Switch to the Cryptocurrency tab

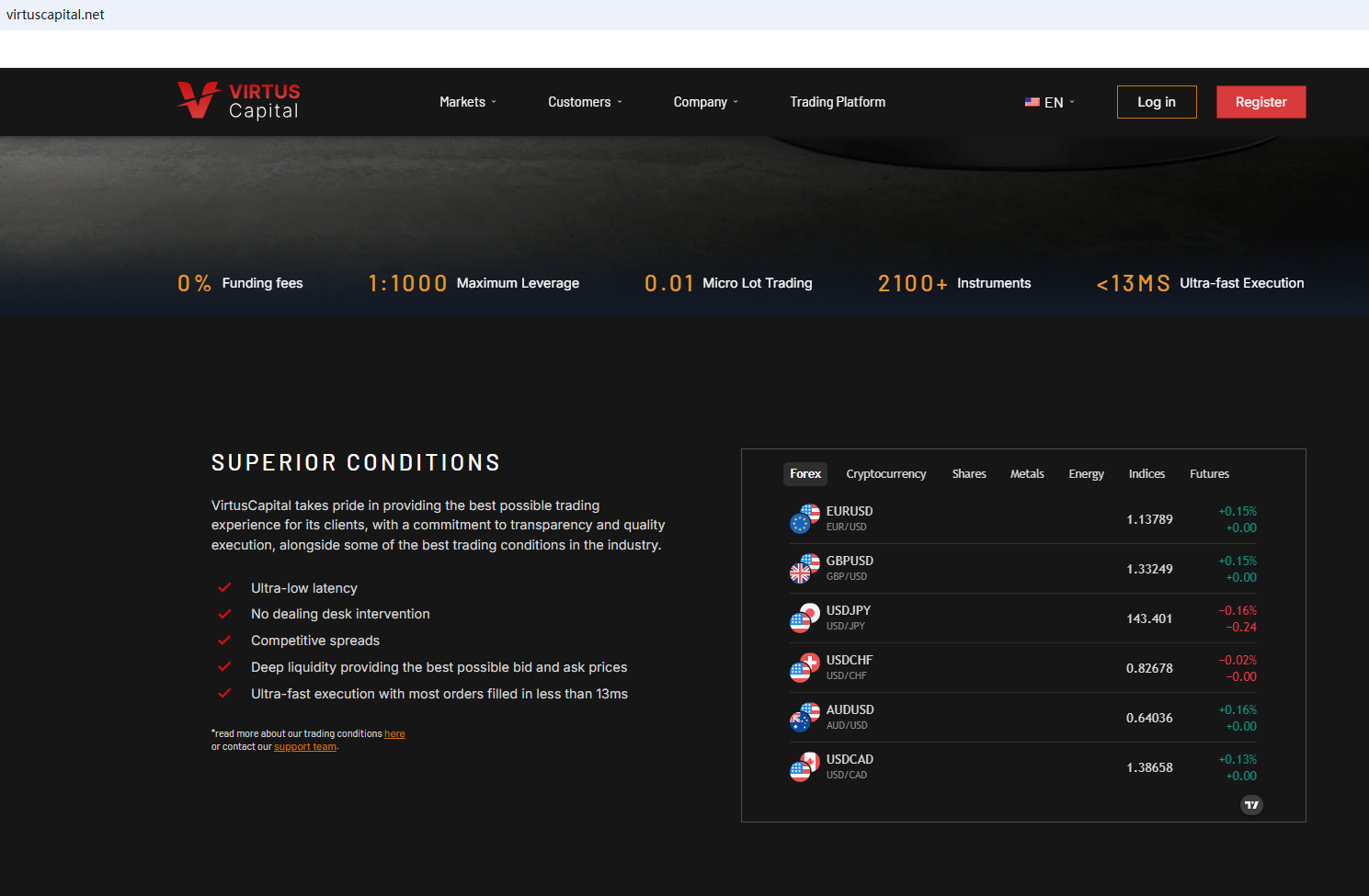point(885,474)
